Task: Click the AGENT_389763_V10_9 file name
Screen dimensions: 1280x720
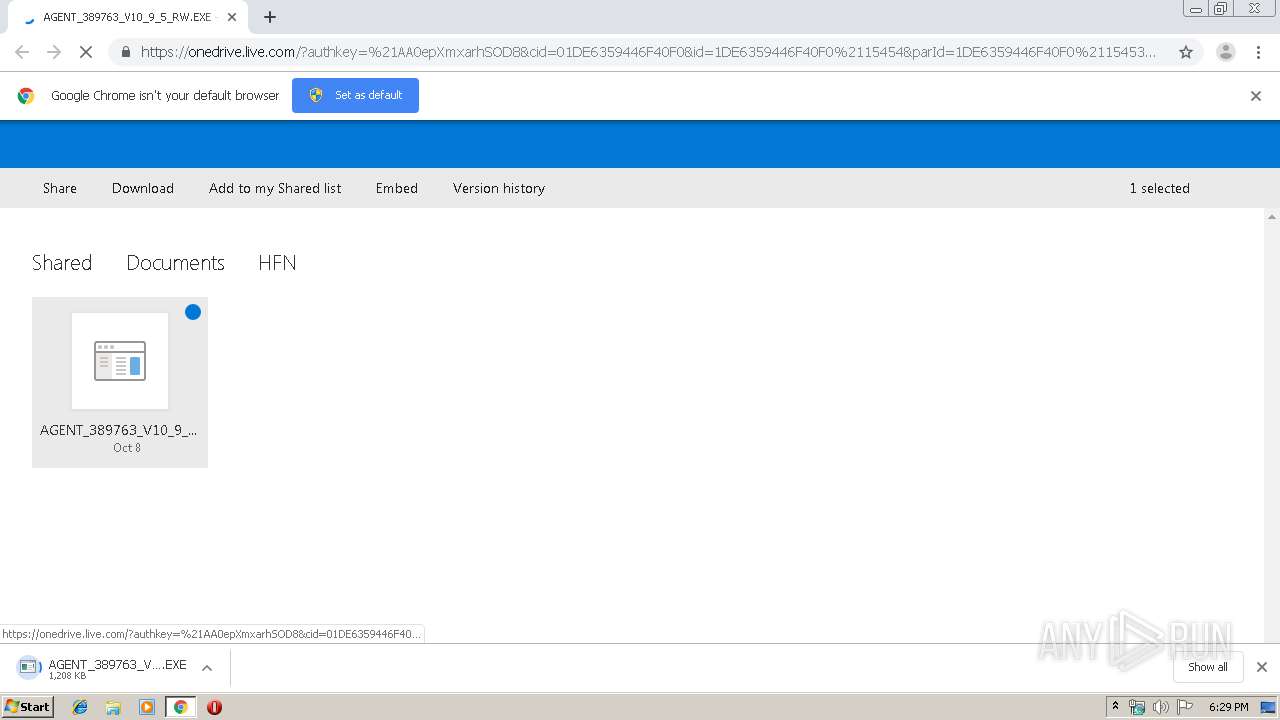Action: [118, 430]
